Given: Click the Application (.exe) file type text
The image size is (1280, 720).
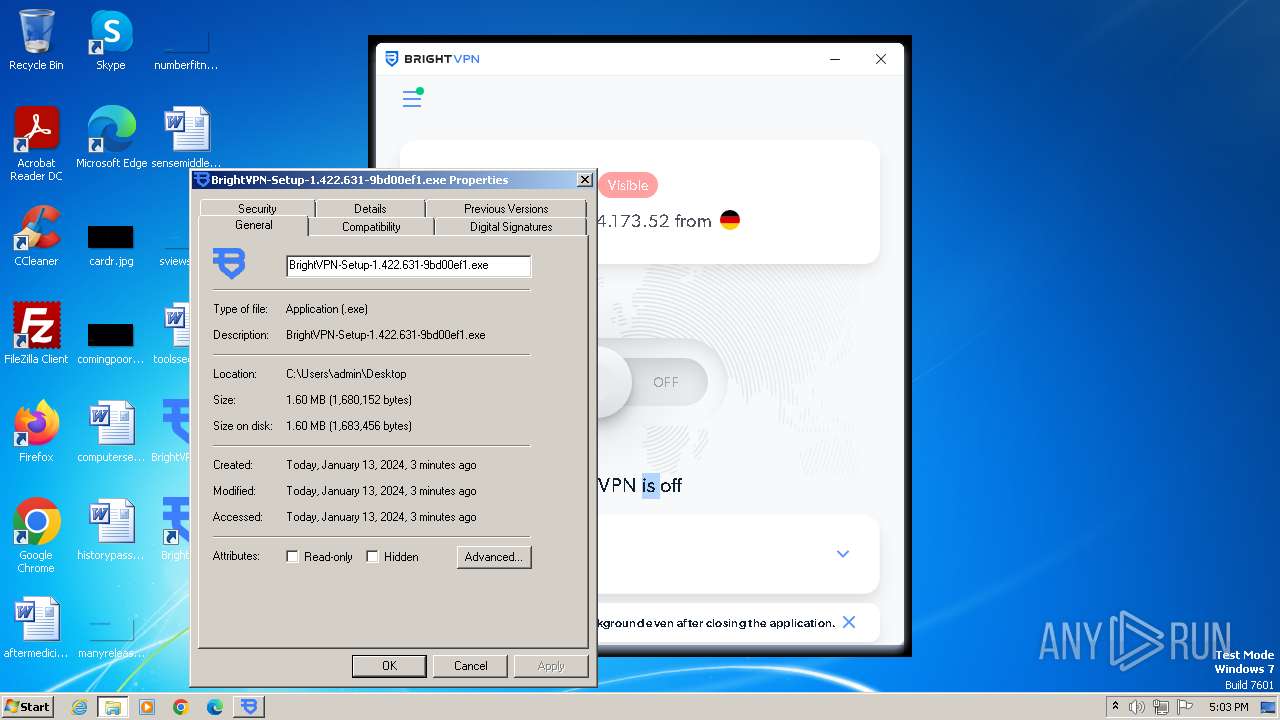Looking at the screenshot, I should tap(327, 310).
